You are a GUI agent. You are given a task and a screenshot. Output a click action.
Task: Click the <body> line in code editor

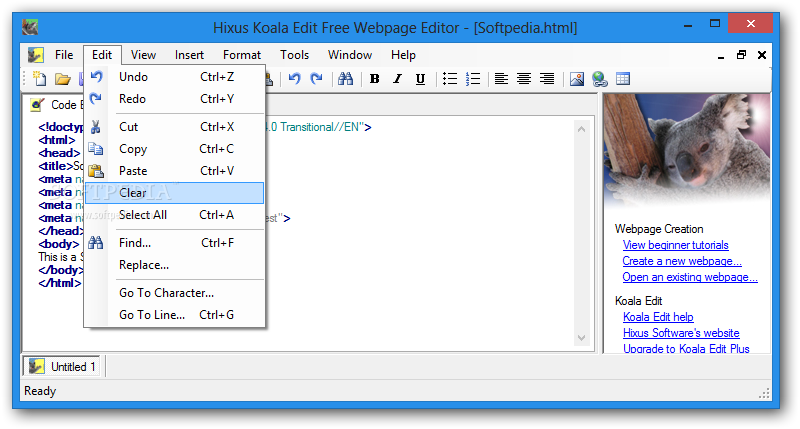point(59,244)
